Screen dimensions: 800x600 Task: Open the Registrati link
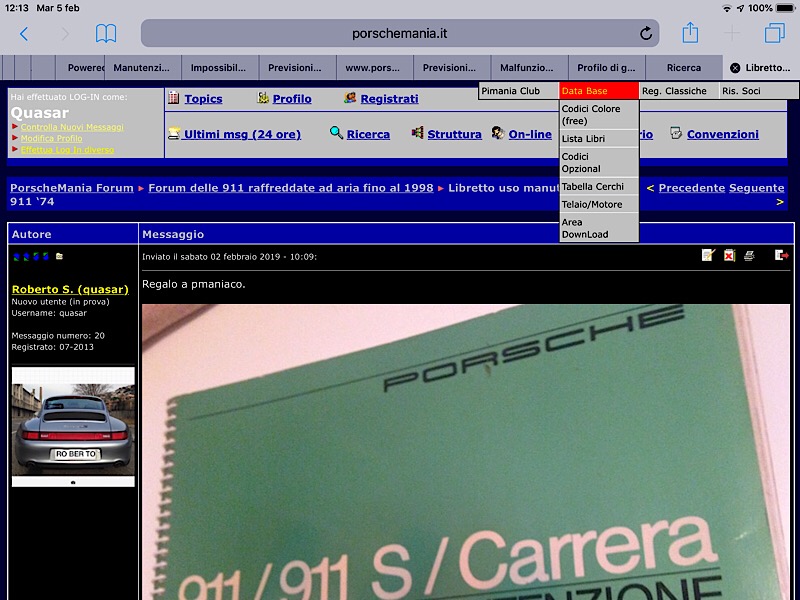click(x=389, y=98)
